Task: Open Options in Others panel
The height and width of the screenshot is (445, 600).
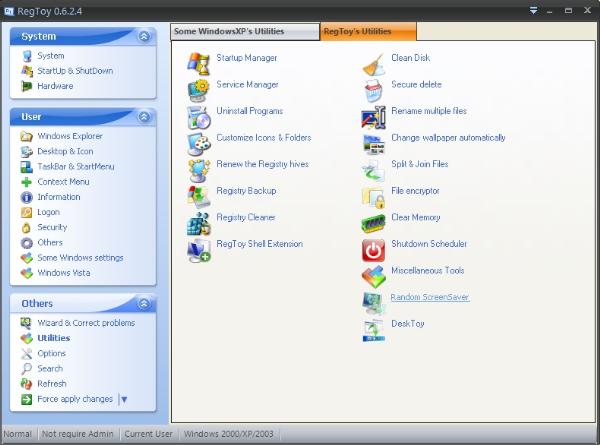Action: pos(51,354)
